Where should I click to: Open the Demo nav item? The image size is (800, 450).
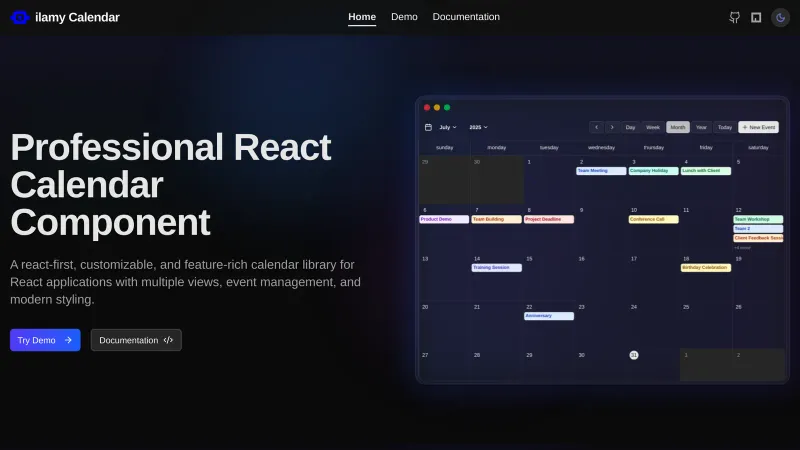(404, 17)
